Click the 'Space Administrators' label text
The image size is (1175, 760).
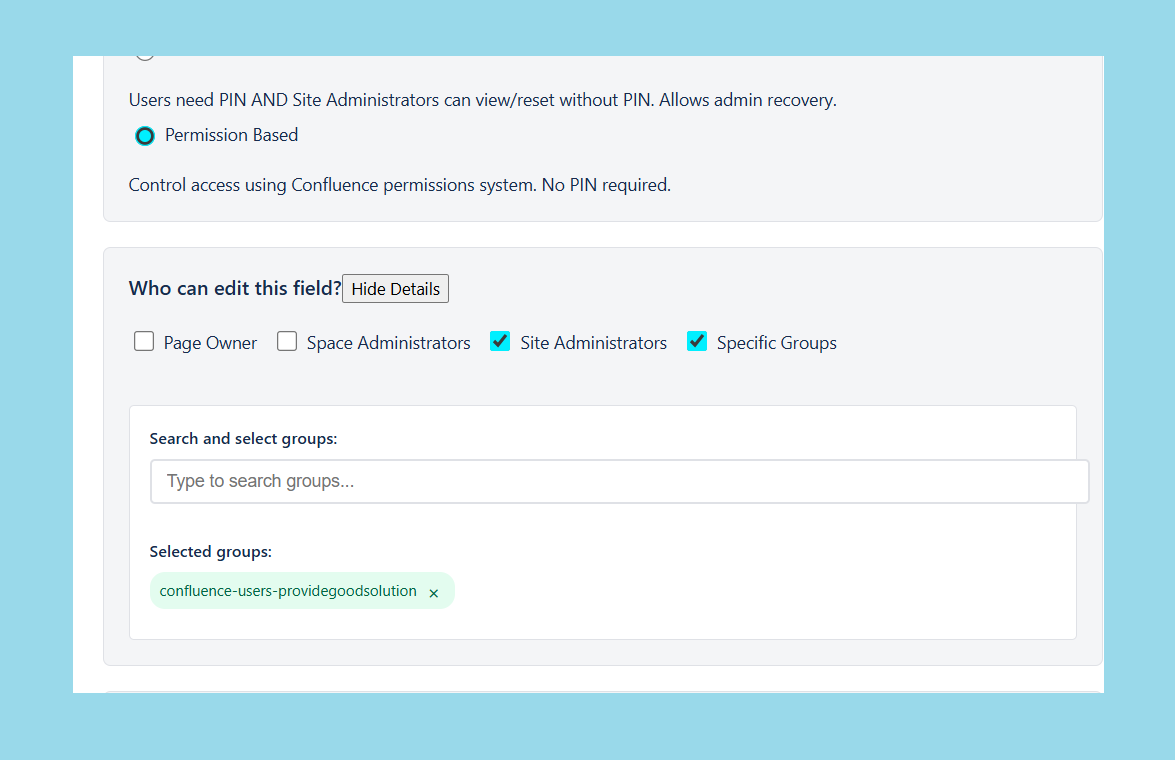click(x=388, y=343)
